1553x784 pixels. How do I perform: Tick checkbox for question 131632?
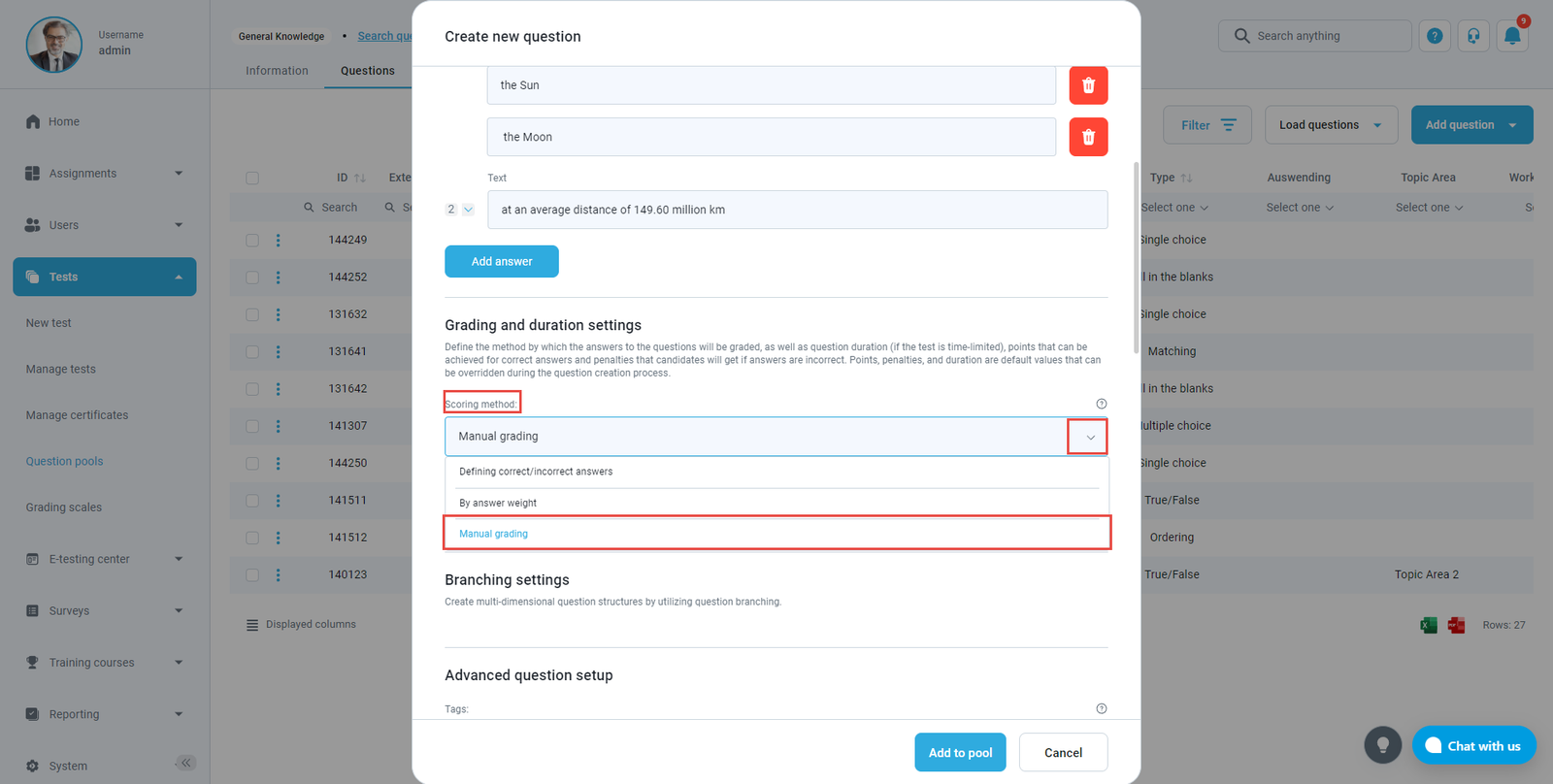point(252,314)
